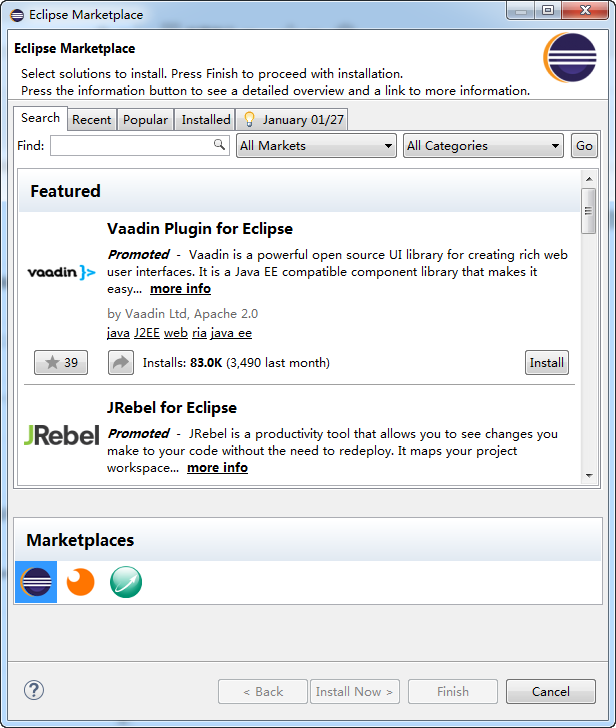The image size is (616, 728).
Task: Click the Vaadin logo thumbnail
Action: point(61,272)
